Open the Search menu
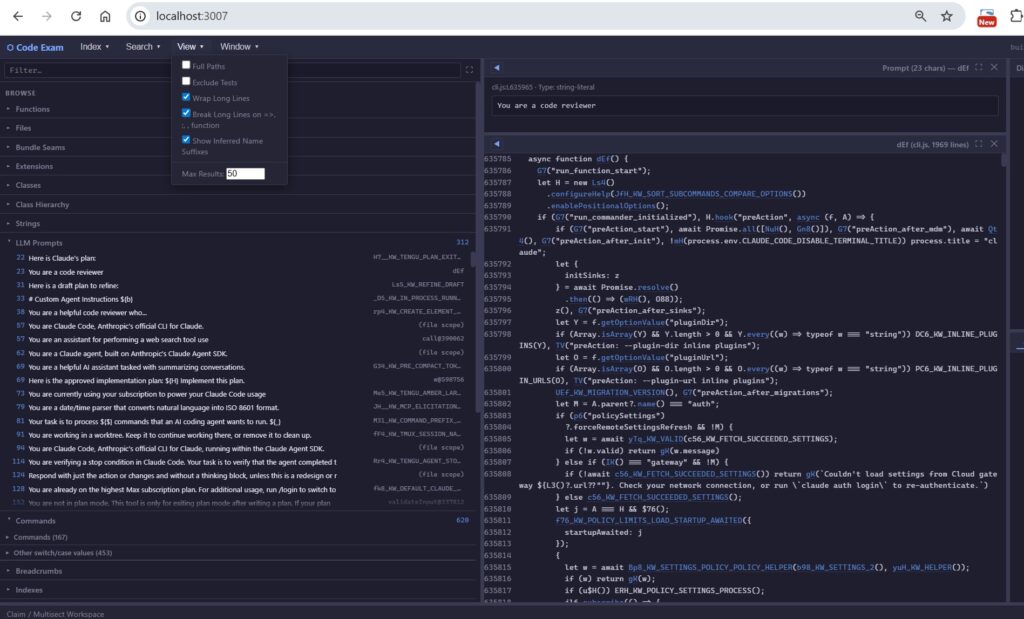The width and height of the screenshot is (1024, 619). coord(142,46)
